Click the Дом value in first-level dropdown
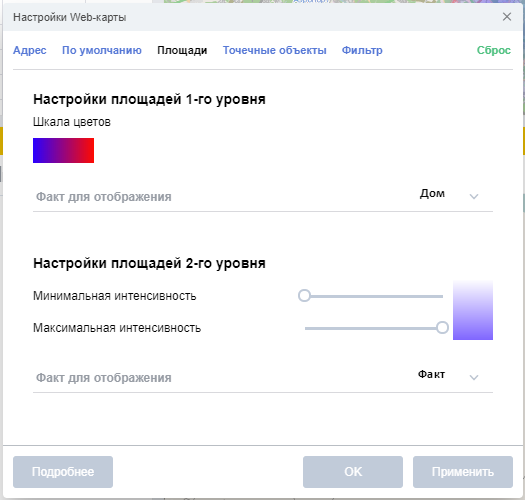 pos(432,194)
